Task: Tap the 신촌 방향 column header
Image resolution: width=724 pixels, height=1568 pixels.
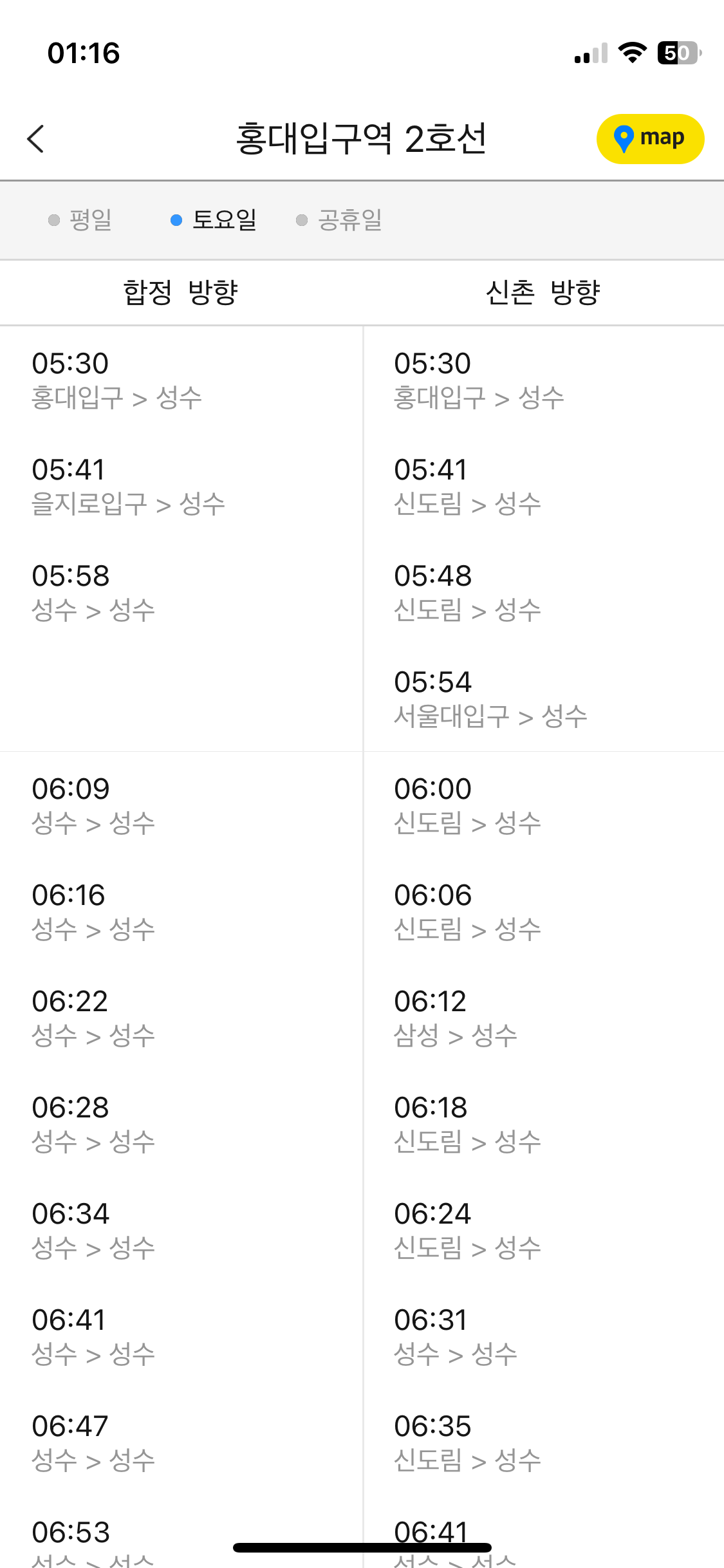Action: (543, 292)
